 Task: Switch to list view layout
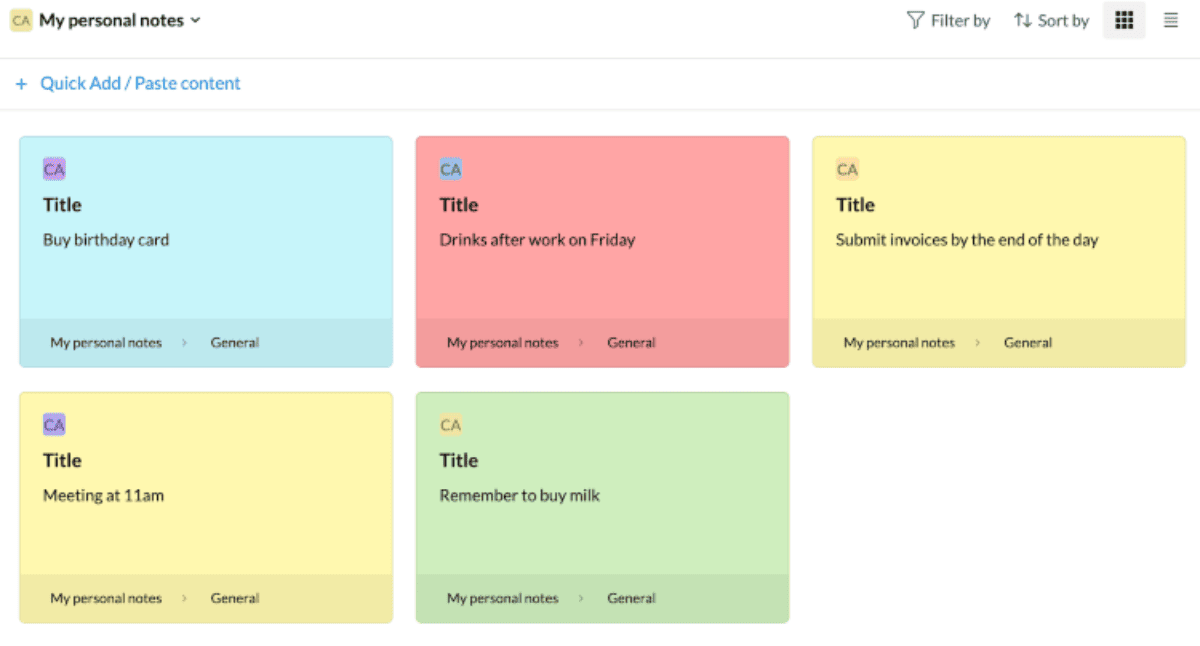(1171, 20)
